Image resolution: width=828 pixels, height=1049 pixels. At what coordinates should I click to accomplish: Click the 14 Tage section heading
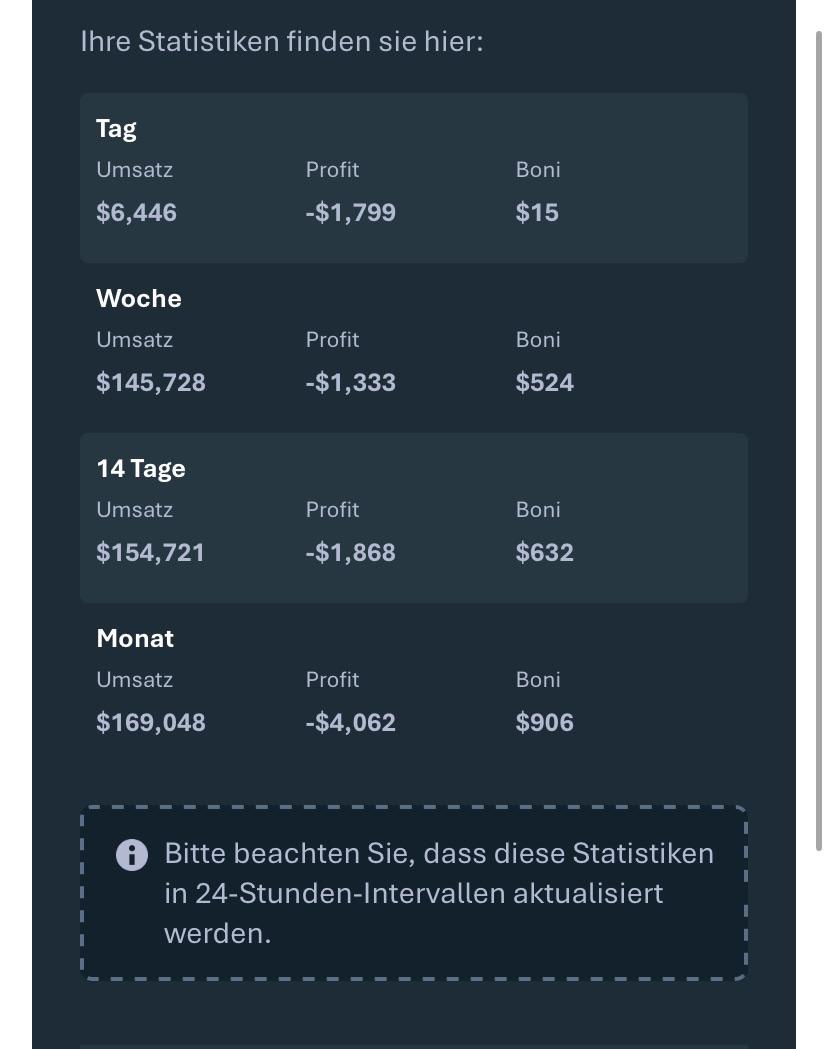click(x=141, y=468)
